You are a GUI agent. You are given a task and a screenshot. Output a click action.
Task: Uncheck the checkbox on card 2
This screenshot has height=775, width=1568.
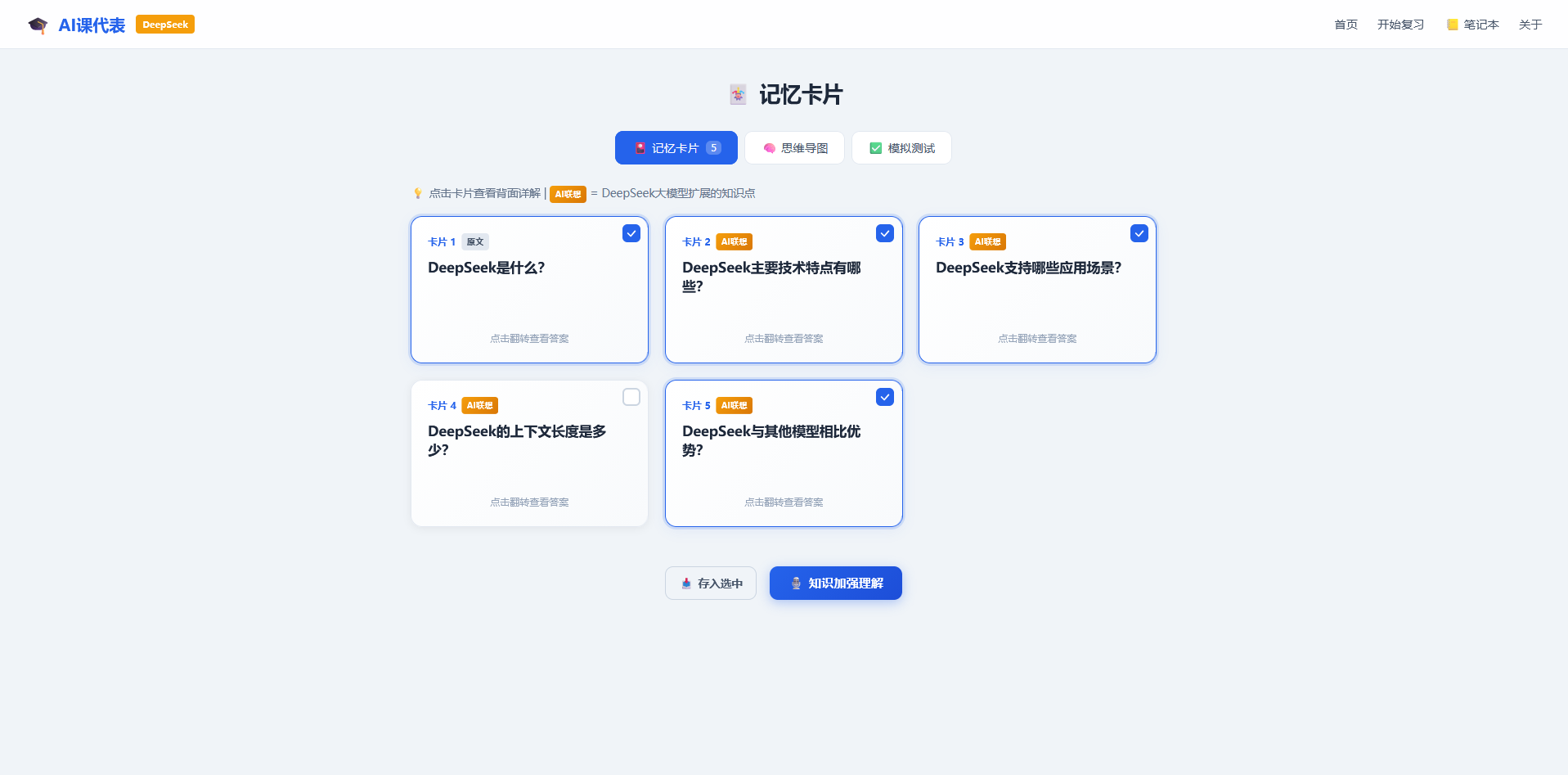[x=885, y=233]
